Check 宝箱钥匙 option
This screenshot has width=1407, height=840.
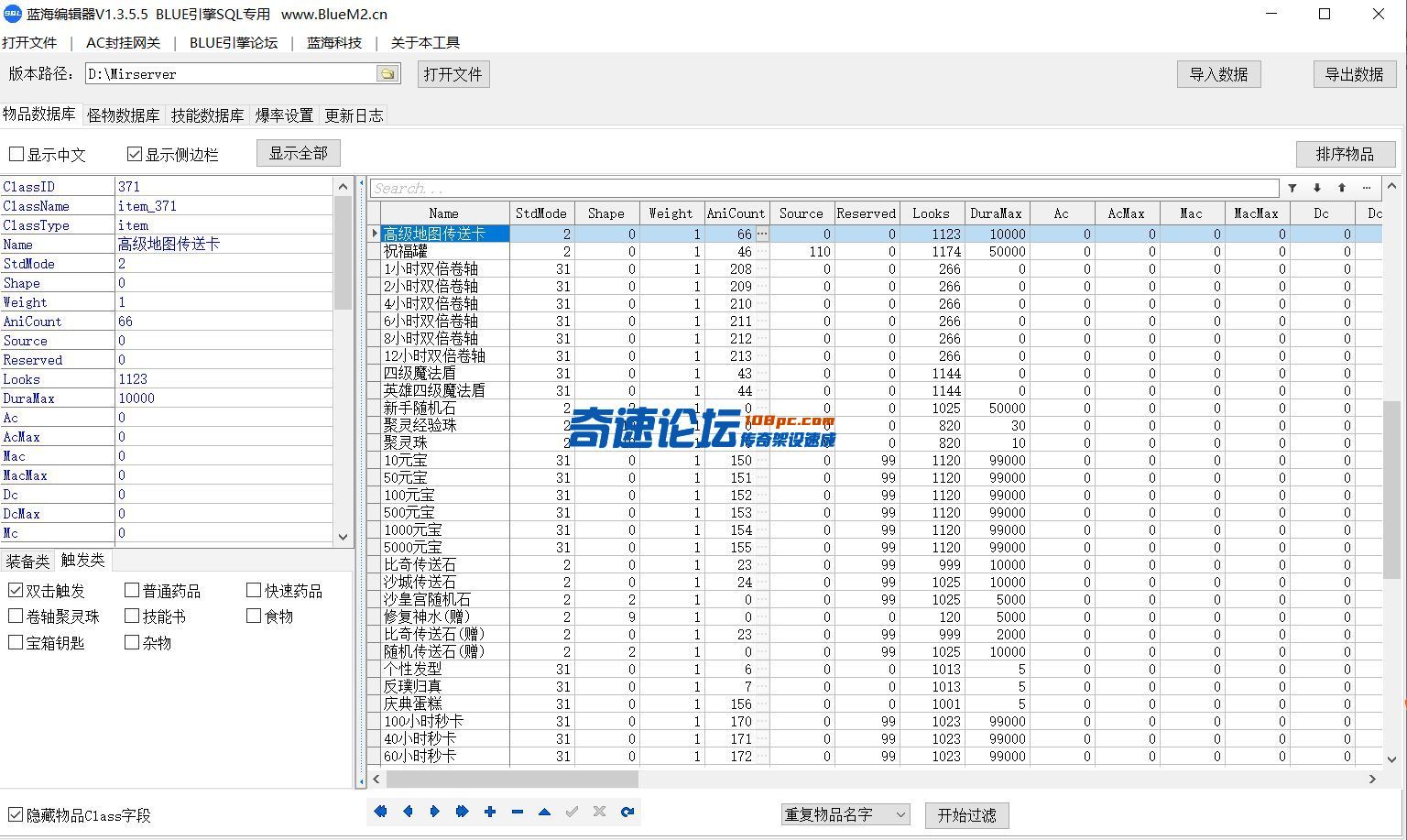point(16,642)
